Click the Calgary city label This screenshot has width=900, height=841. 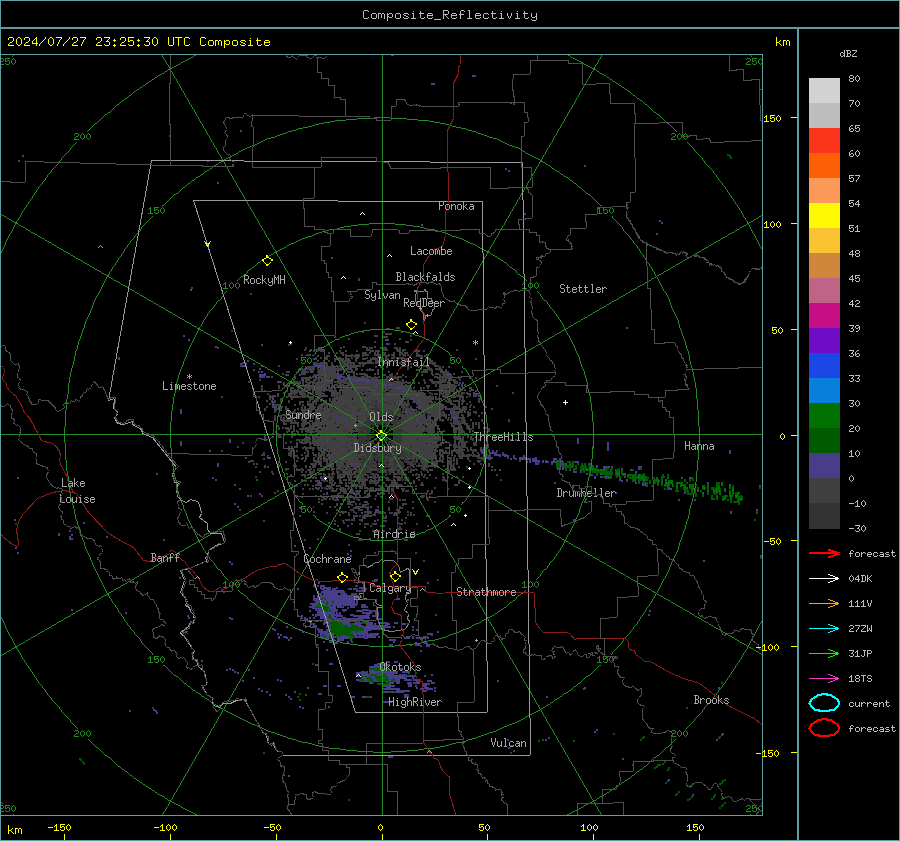click(390, 588)
